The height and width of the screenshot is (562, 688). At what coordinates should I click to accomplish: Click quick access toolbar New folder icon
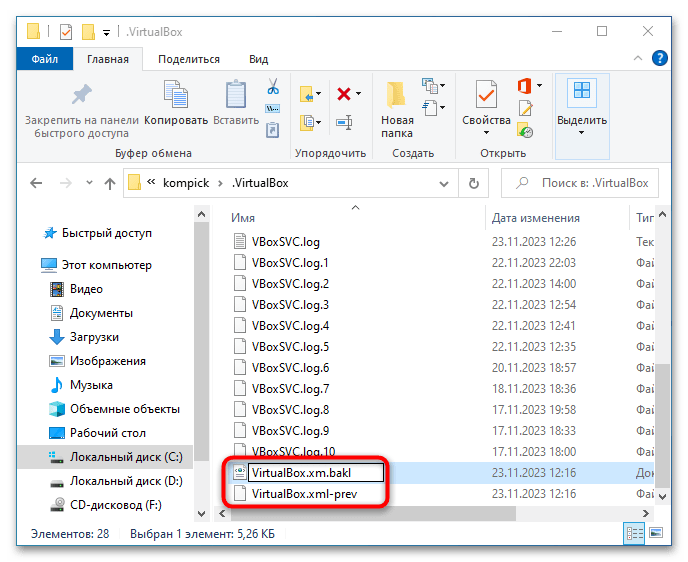click(88, 32)
